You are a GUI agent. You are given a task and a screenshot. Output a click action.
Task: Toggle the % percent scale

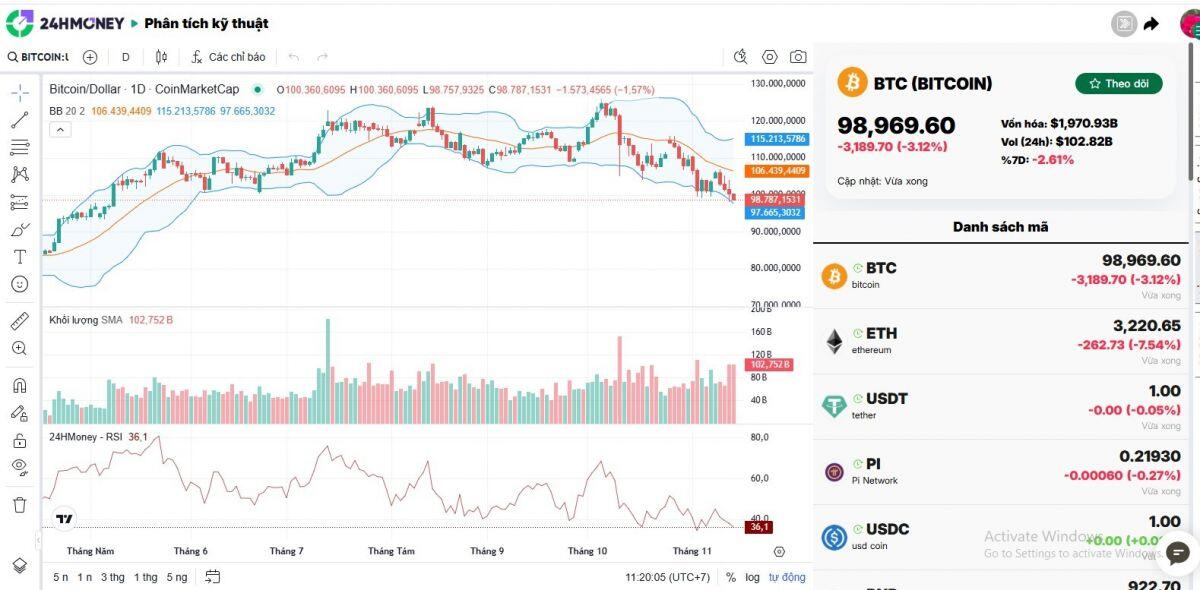point(731,577)
